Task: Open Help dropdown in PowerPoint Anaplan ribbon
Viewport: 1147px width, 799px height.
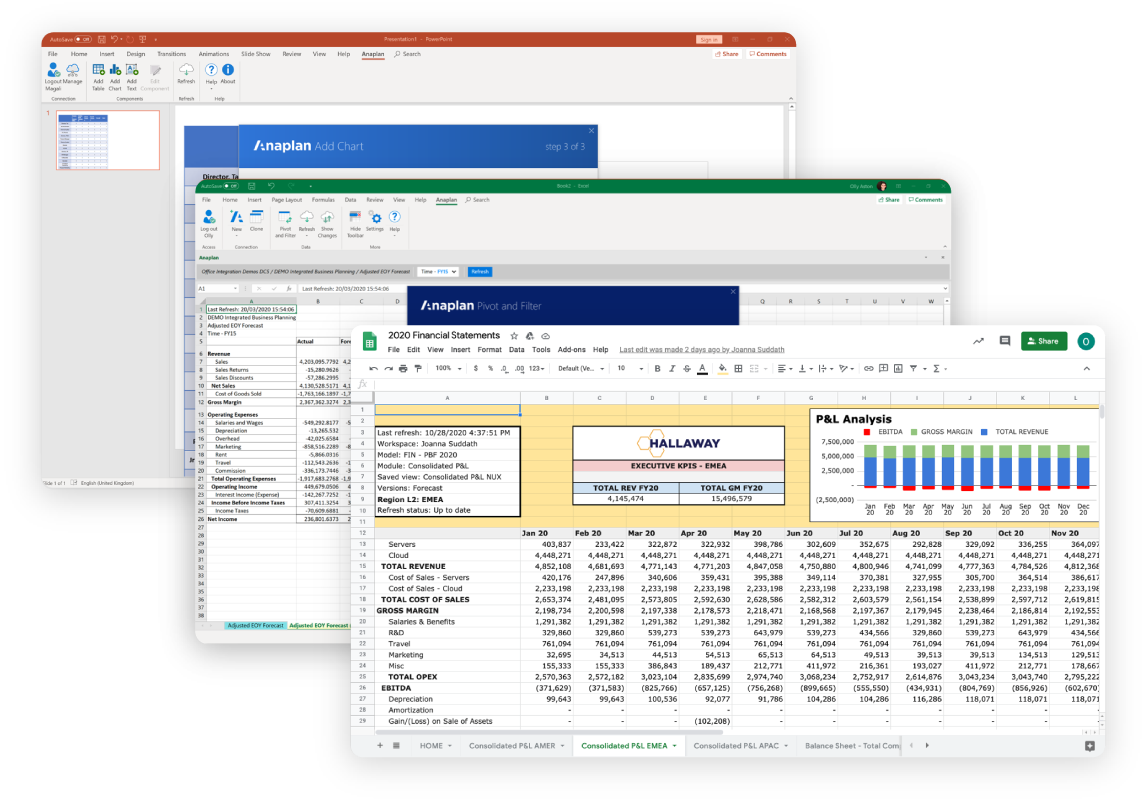Action: (211, 75)
